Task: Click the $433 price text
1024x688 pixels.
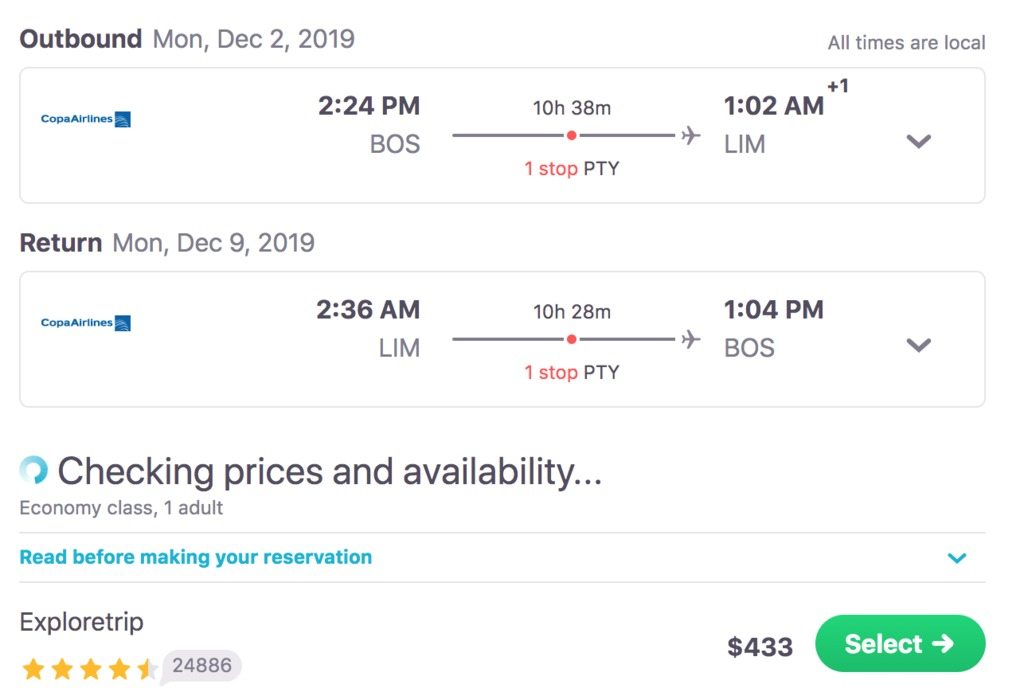Action: click(x=760, y=647)
